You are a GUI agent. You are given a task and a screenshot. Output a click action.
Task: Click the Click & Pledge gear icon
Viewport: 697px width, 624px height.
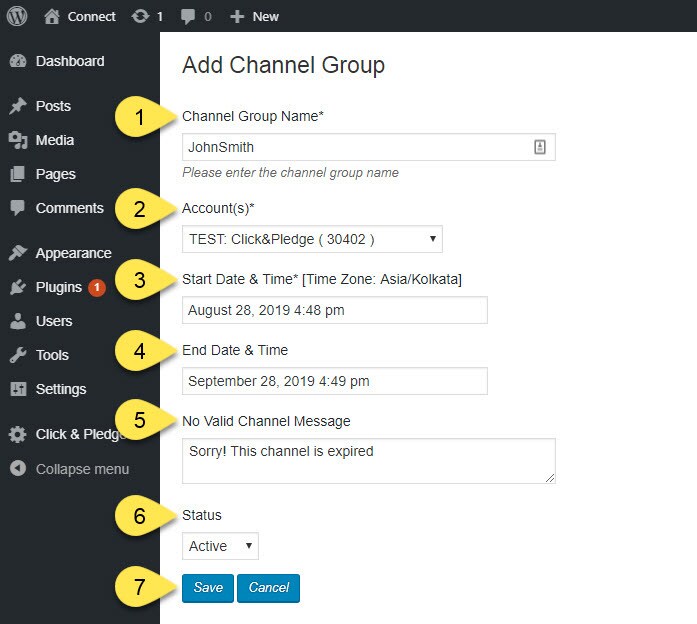(x=17, y=434)
